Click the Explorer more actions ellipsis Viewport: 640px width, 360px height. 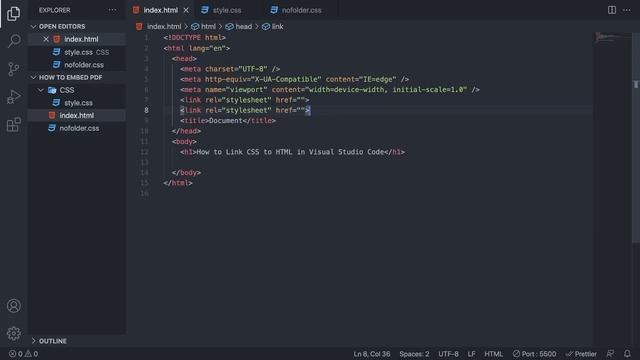112,10
